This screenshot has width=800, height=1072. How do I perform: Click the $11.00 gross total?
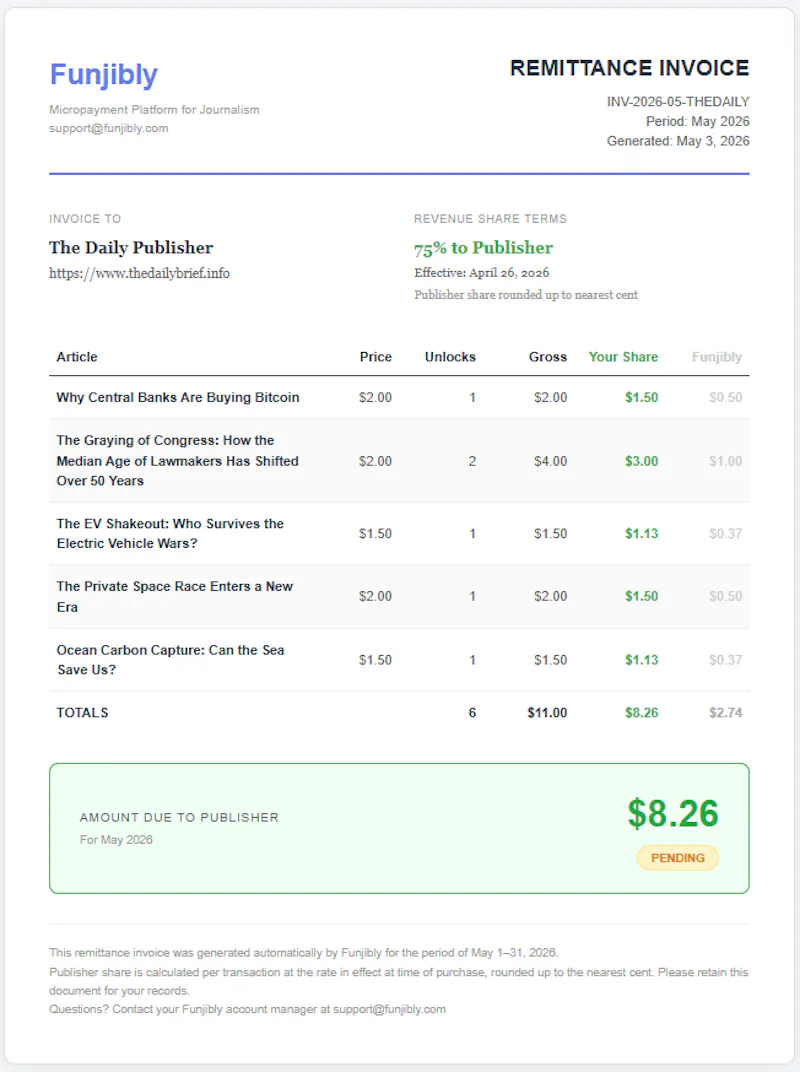(x=547, y=712)
